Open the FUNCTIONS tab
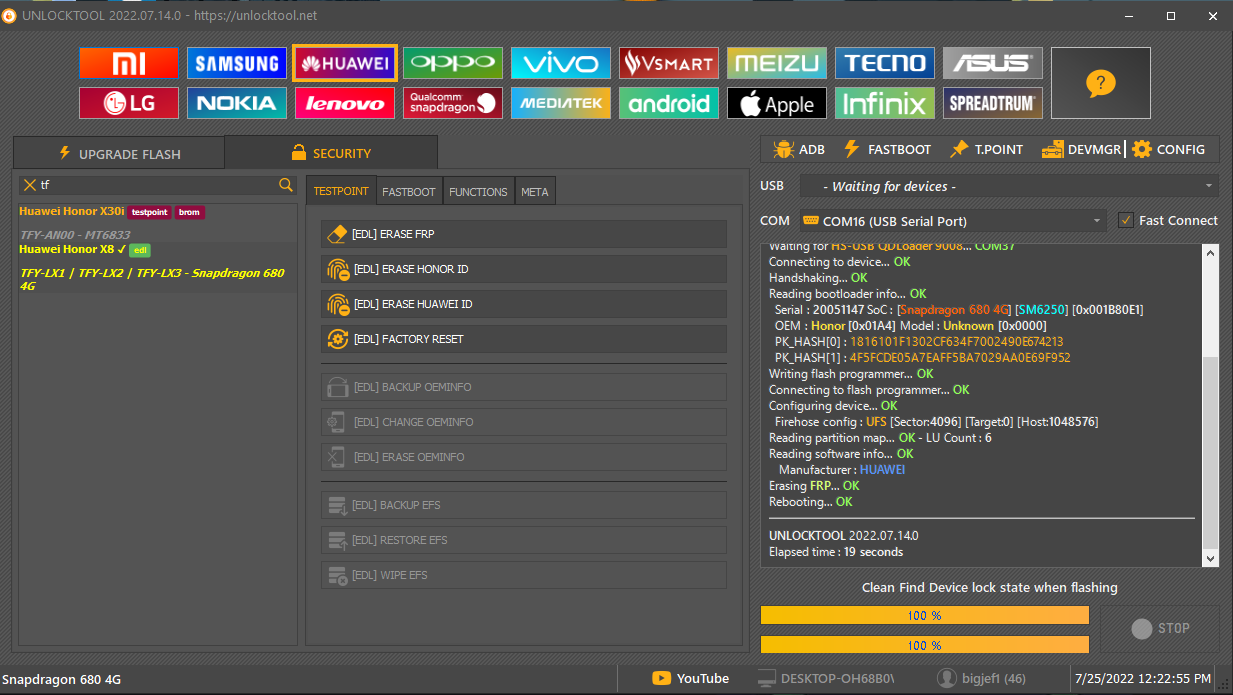 (x=478, y=192)
